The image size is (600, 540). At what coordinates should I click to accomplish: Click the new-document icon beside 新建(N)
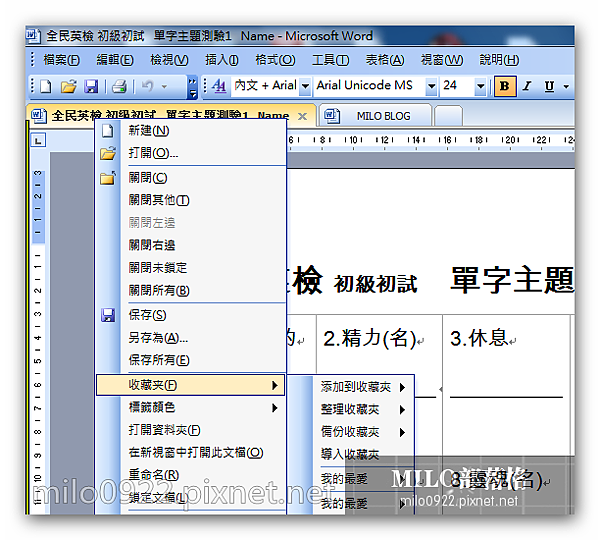108,131
